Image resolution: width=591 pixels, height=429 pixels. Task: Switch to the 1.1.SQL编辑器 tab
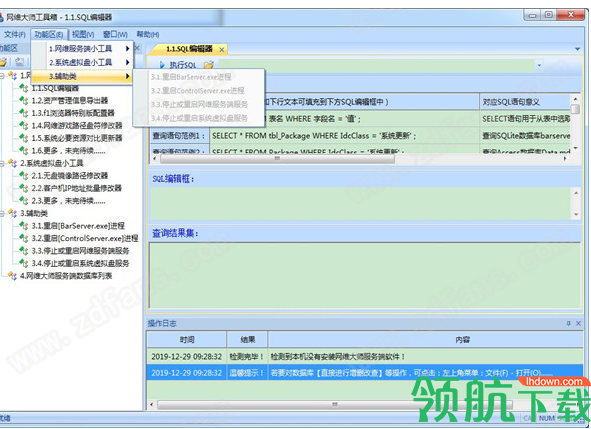pyautogui.click(x=190, y=49)
